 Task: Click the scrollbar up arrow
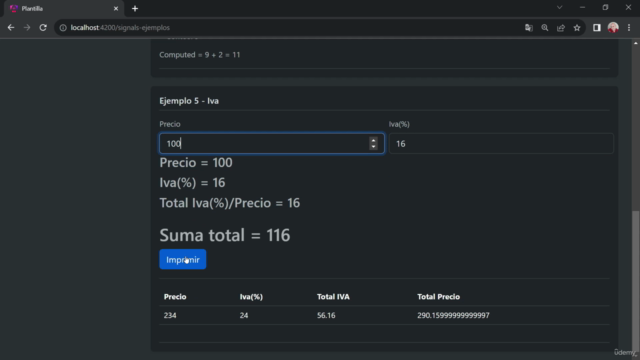(x=636, y=43)
